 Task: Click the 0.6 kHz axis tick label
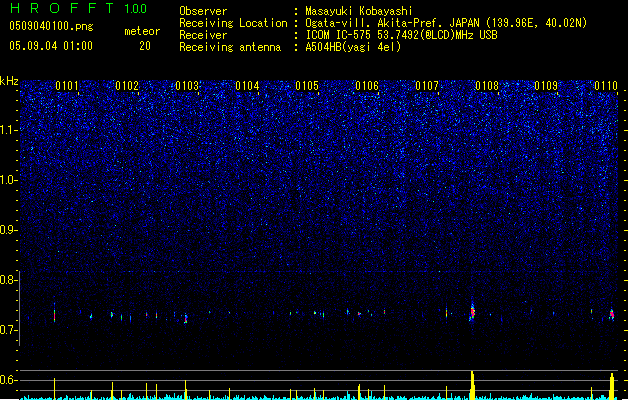click(x=9, y=380)
